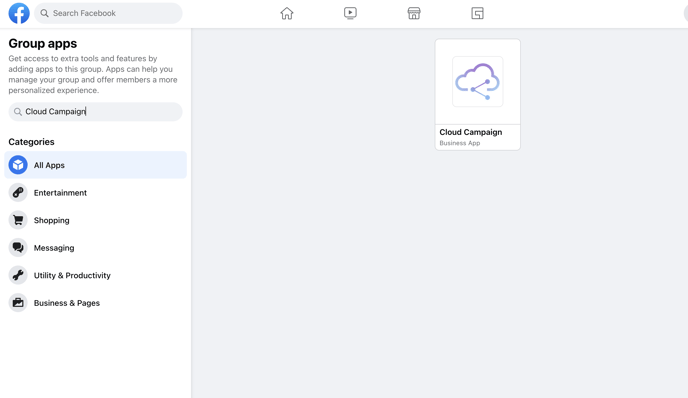
Task: Select Business & Pages category
Action: pyautogui.click(x=95, y=303)
